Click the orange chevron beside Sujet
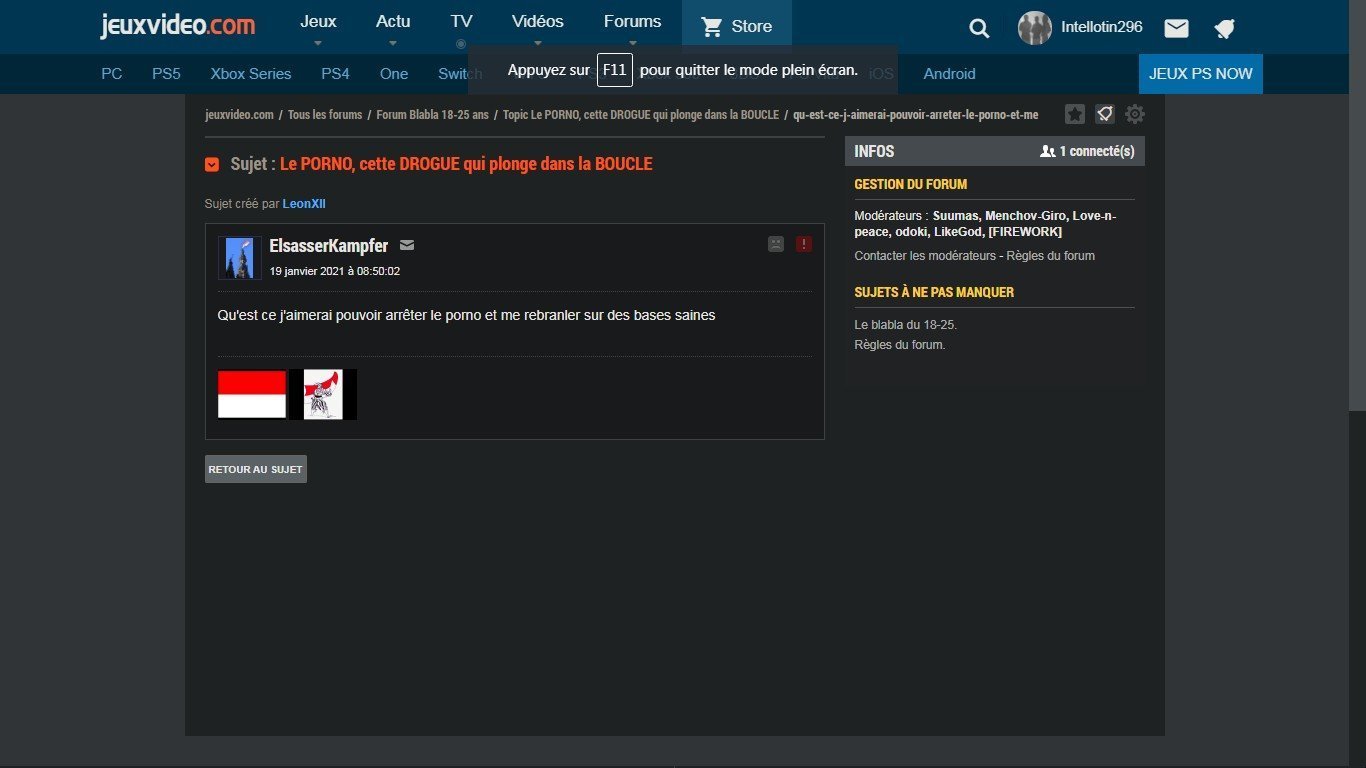Image resolution: width=1366 pixels, height=768 pixels. (212, 164)
